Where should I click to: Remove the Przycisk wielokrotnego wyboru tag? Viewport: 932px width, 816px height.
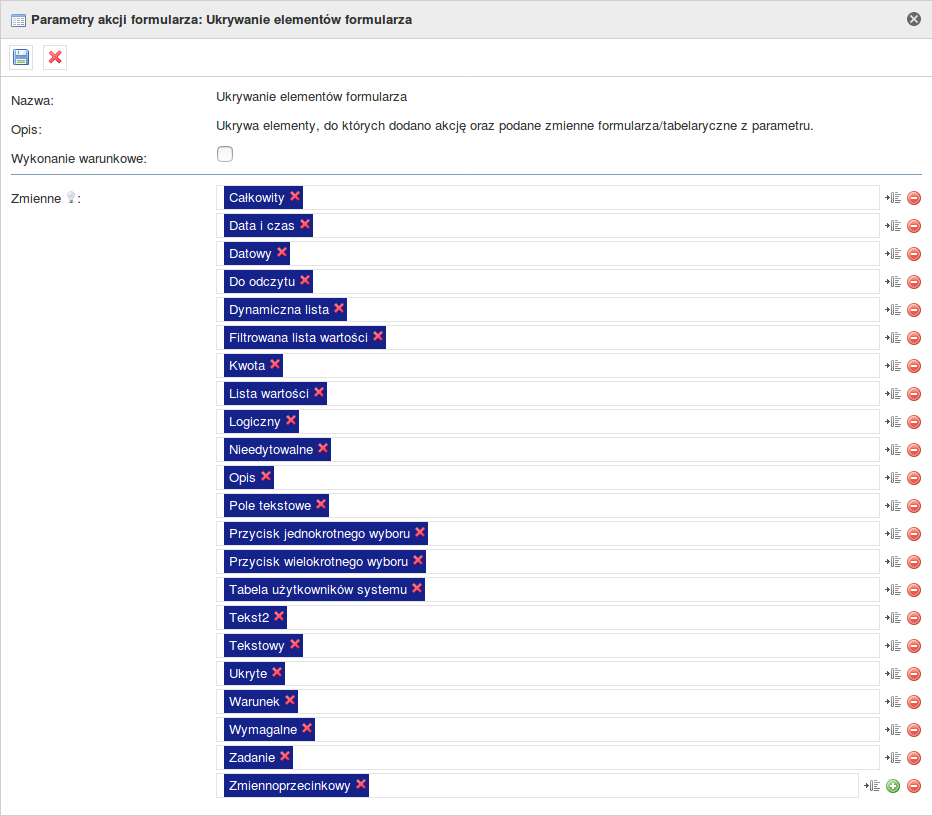click(x=418, y=560)
